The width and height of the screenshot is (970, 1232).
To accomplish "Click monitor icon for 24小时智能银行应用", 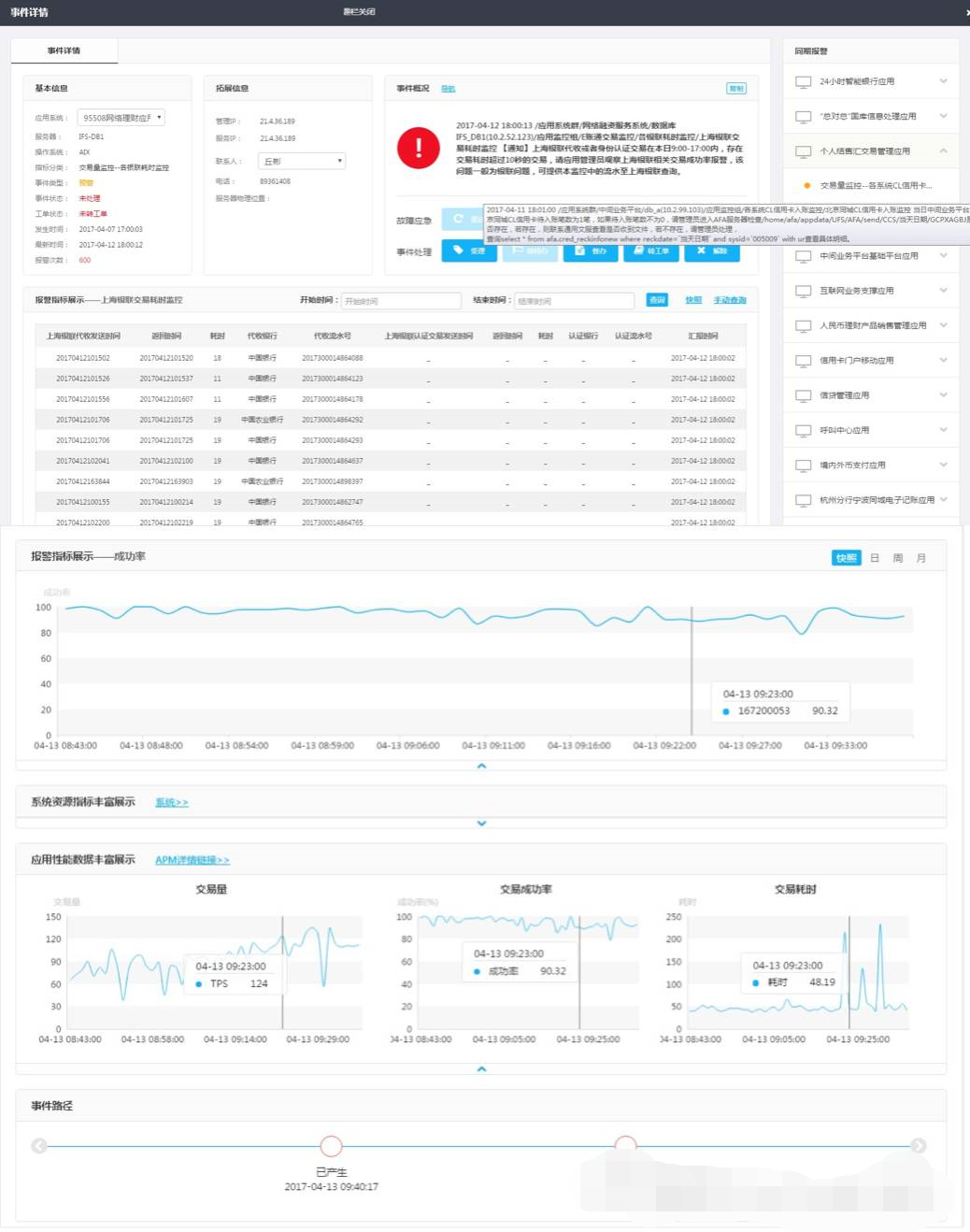I will [x=803, y=82].
